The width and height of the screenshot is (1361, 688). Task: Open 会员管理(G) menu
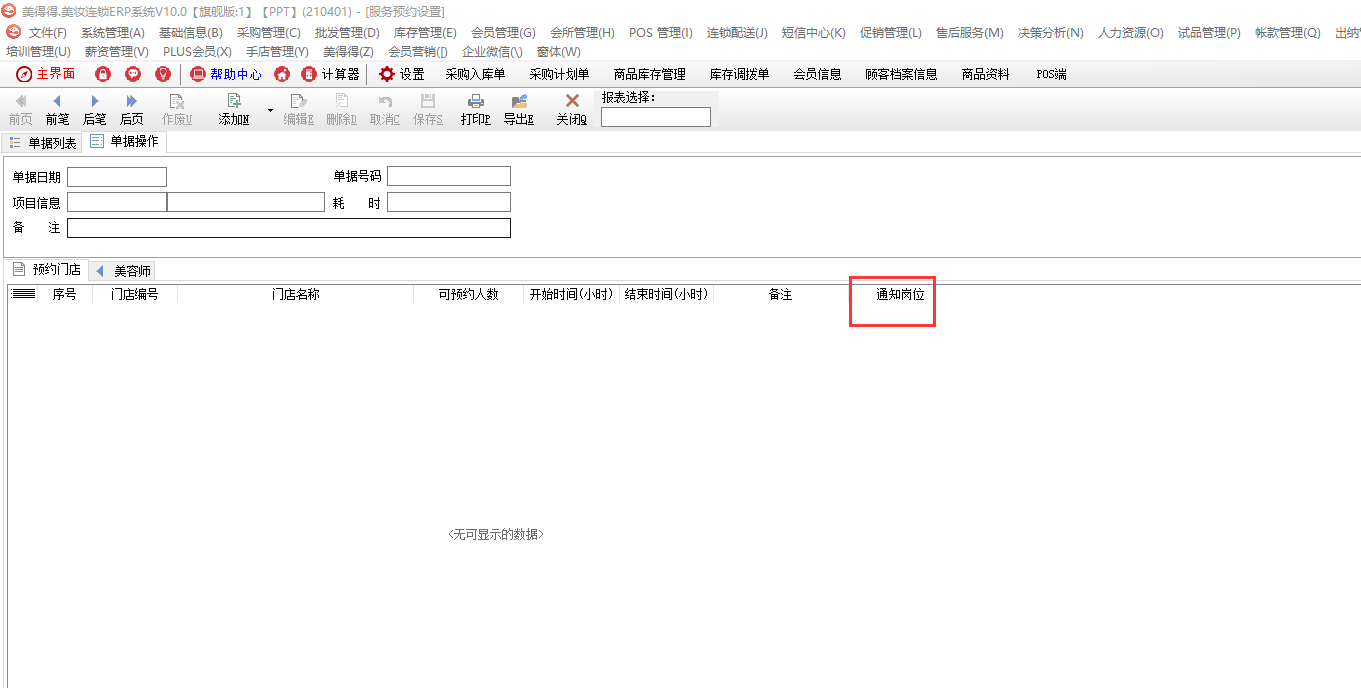[x=503, y=33]
